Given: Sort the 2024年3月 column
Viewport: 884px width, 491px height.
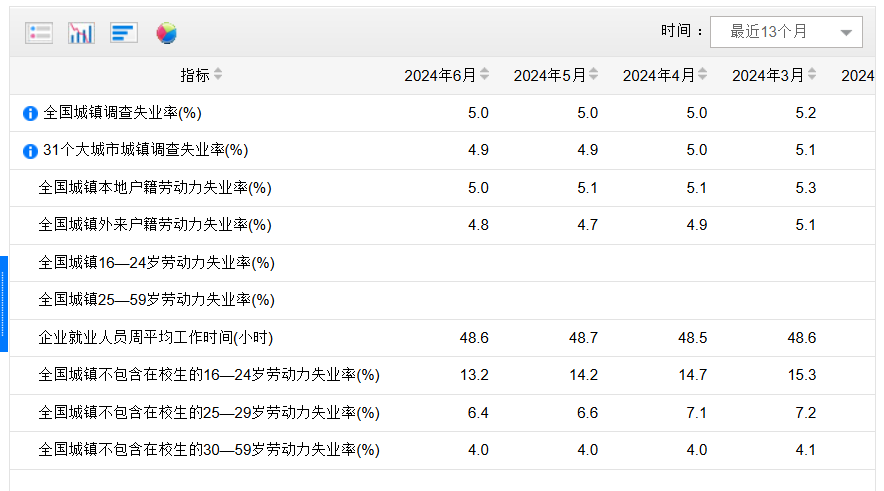Looking at the screenshot, I should (812, 75).
